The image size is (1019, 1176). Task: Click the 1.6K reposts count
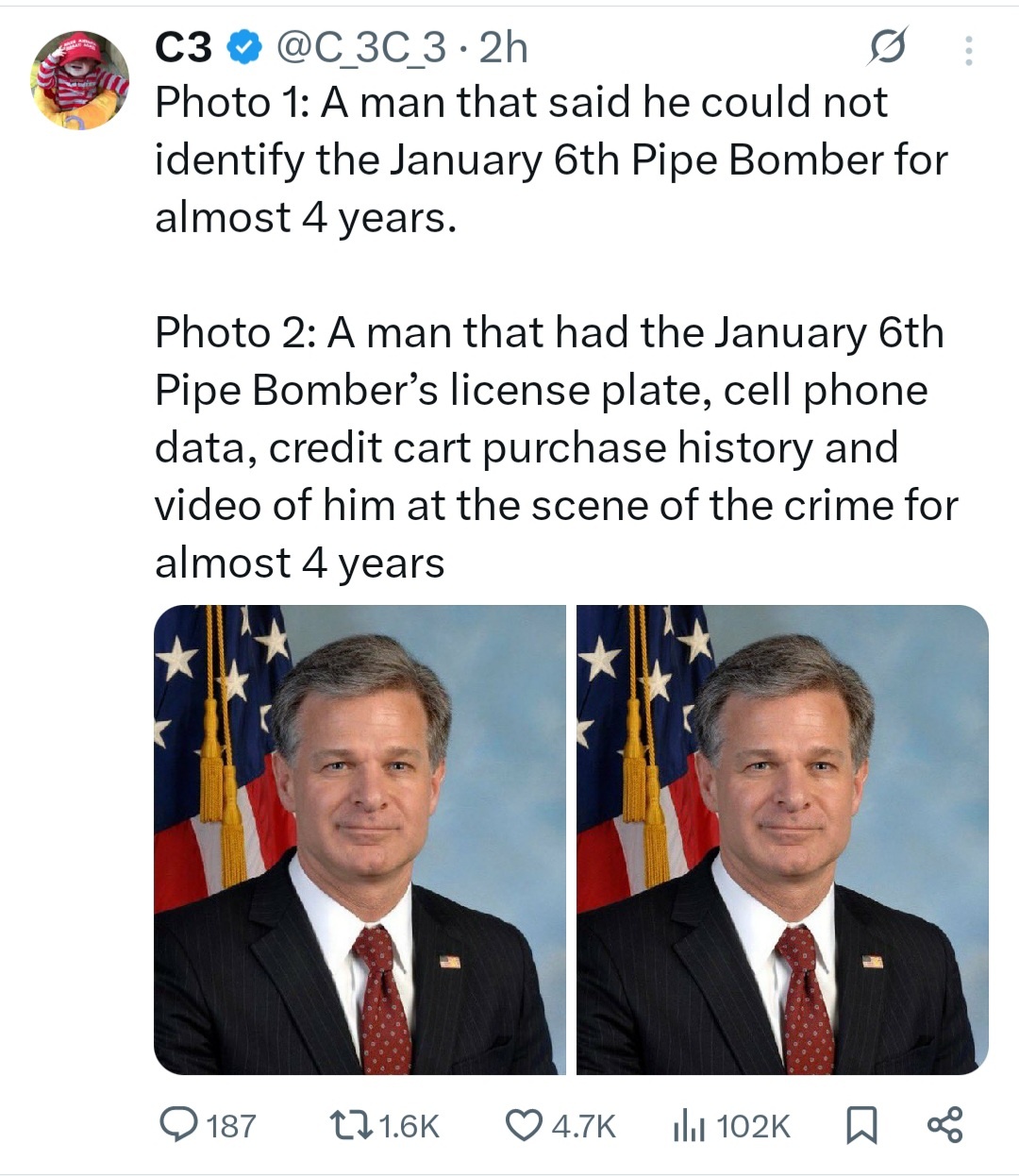tap(408, 1125)
